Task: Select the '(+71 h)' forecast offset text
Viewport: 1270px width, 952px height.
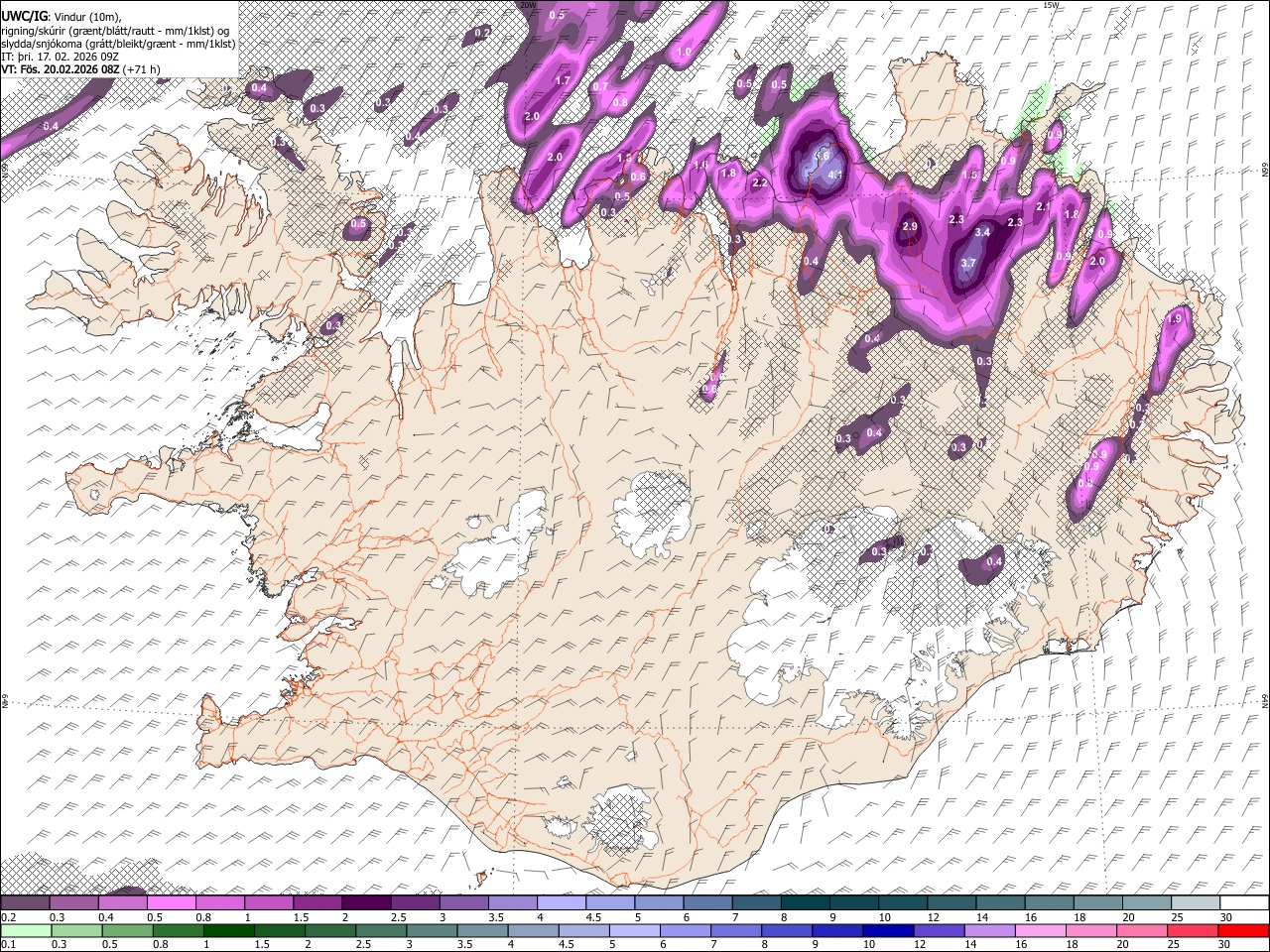Action: click(142, 69)
